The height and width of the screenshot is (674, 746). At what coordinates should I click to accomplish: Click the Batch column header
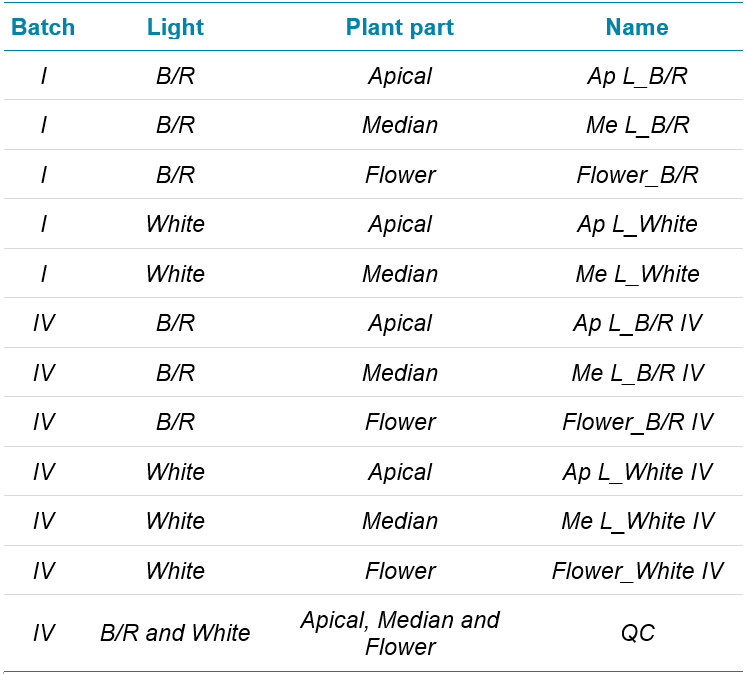(x=43, y=27)
